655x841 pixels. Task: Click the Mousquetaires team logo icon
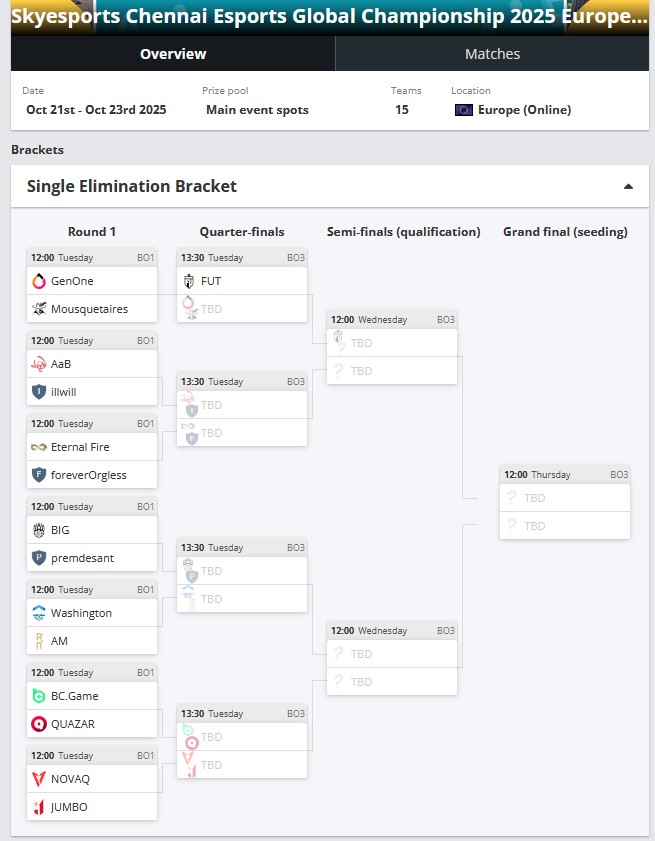click(39, 309)
